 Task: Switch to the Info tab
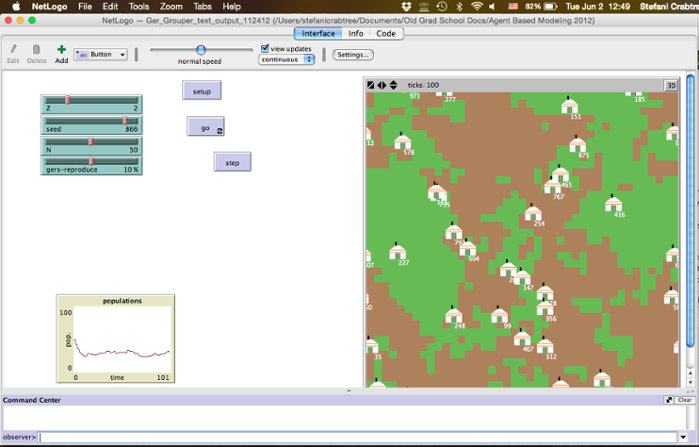[356, 33]
